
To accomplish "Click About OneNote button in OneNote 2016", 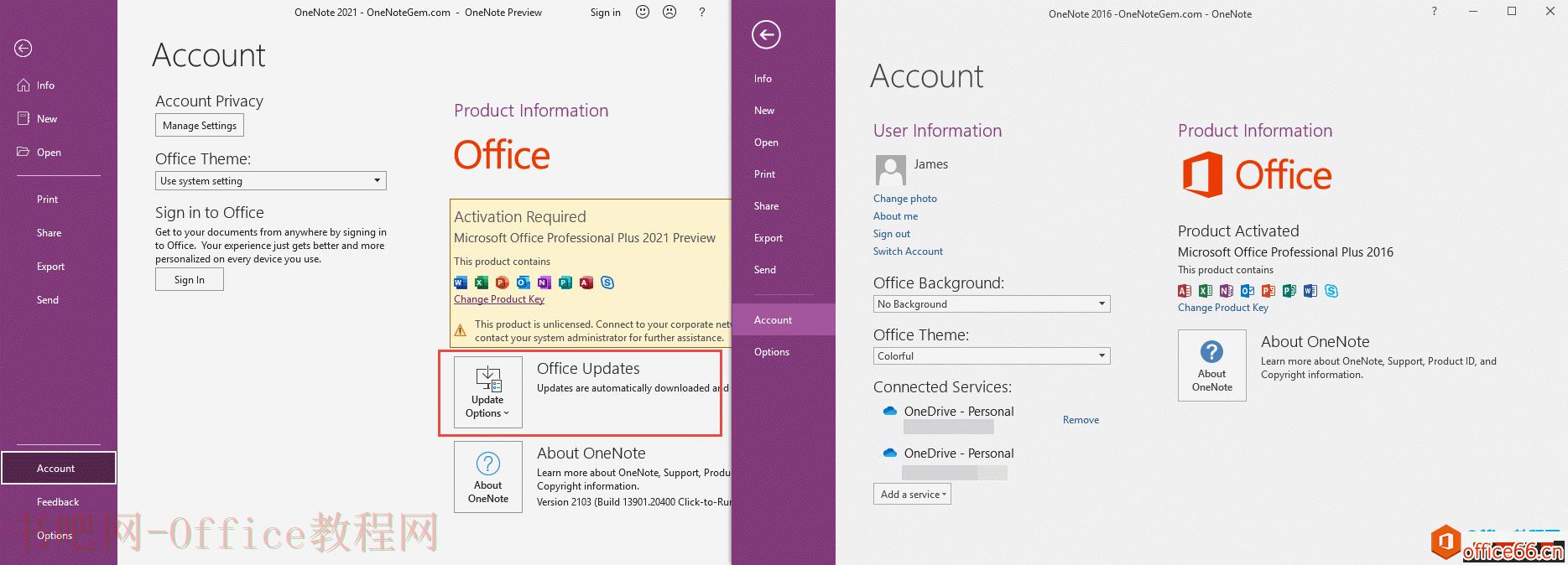I will click(1212, 365).
